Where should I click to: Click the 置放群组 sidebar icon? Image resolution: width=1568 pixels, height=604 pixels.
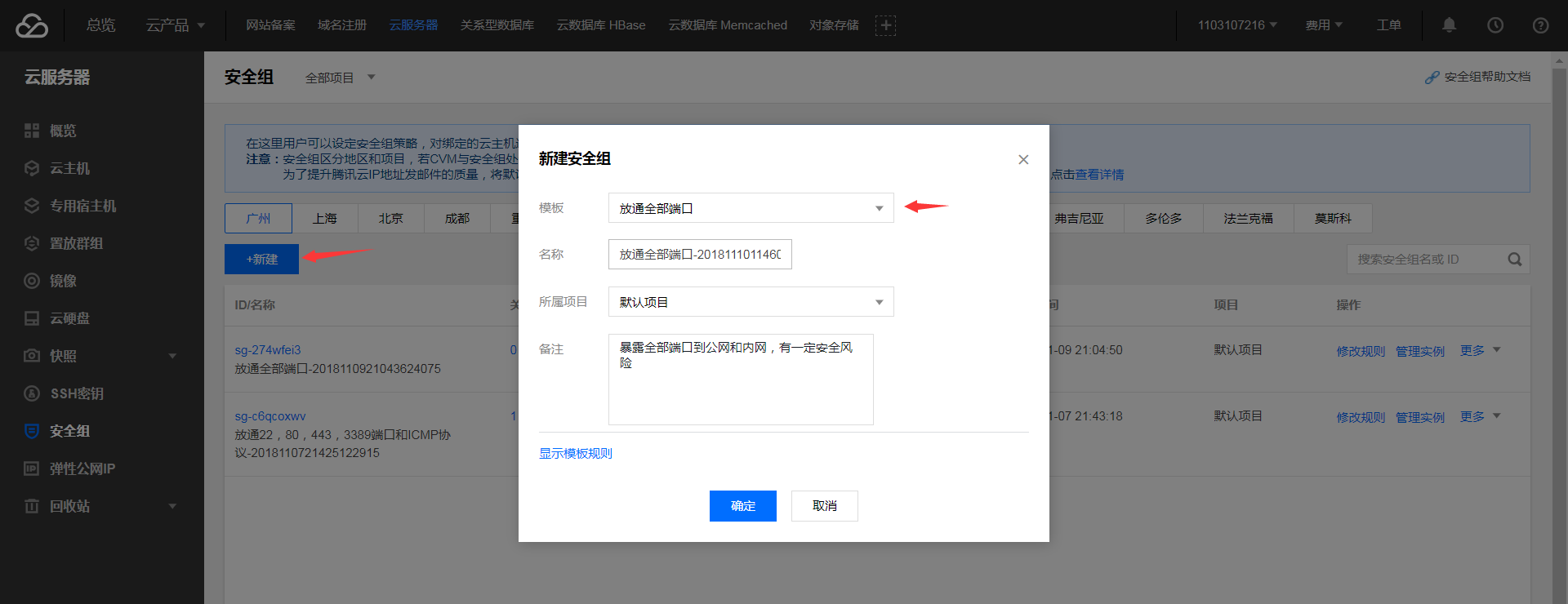tap(32, 243)
